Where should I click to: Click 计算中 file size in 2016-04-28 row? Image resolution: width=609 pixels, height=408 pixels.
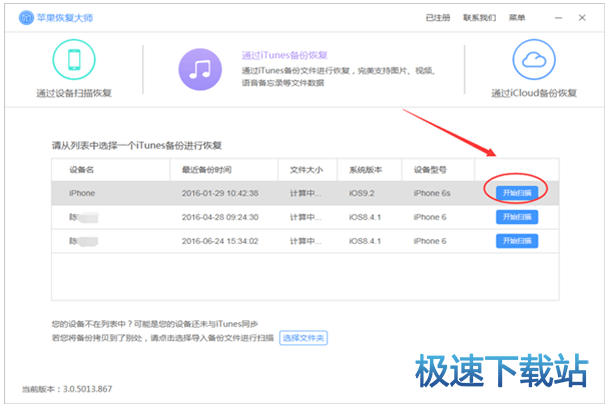[x=306, y=217]
